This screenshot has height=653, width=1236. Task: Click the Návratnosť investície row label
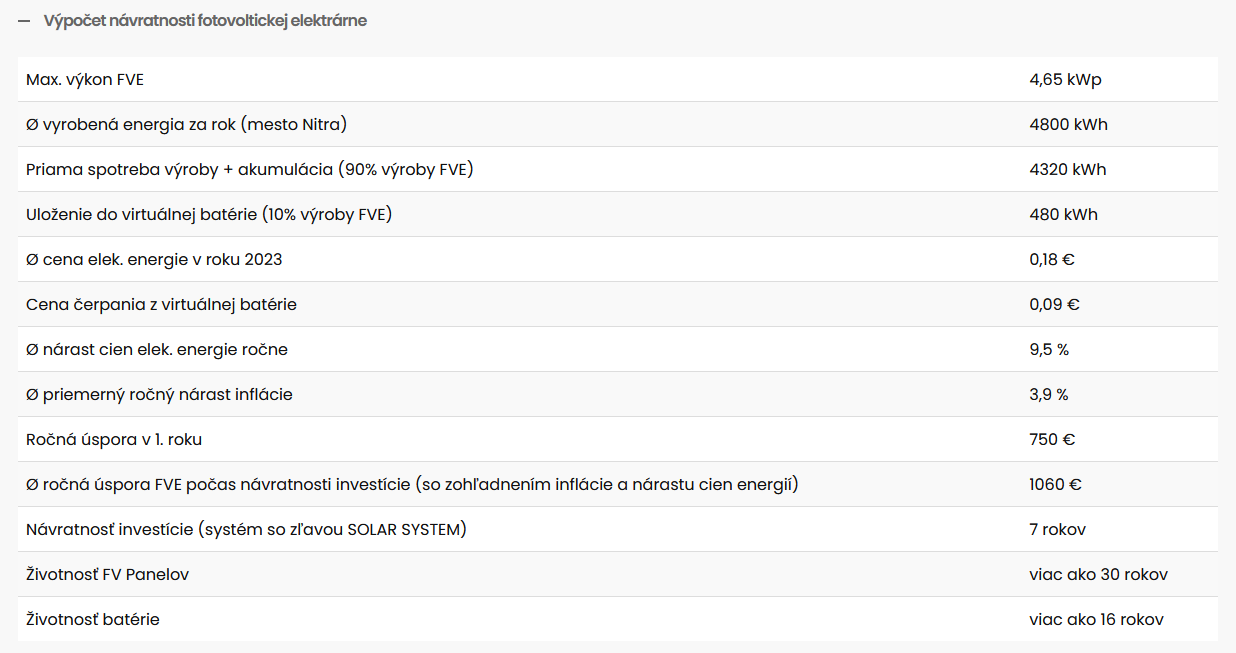tap(246, 530)
